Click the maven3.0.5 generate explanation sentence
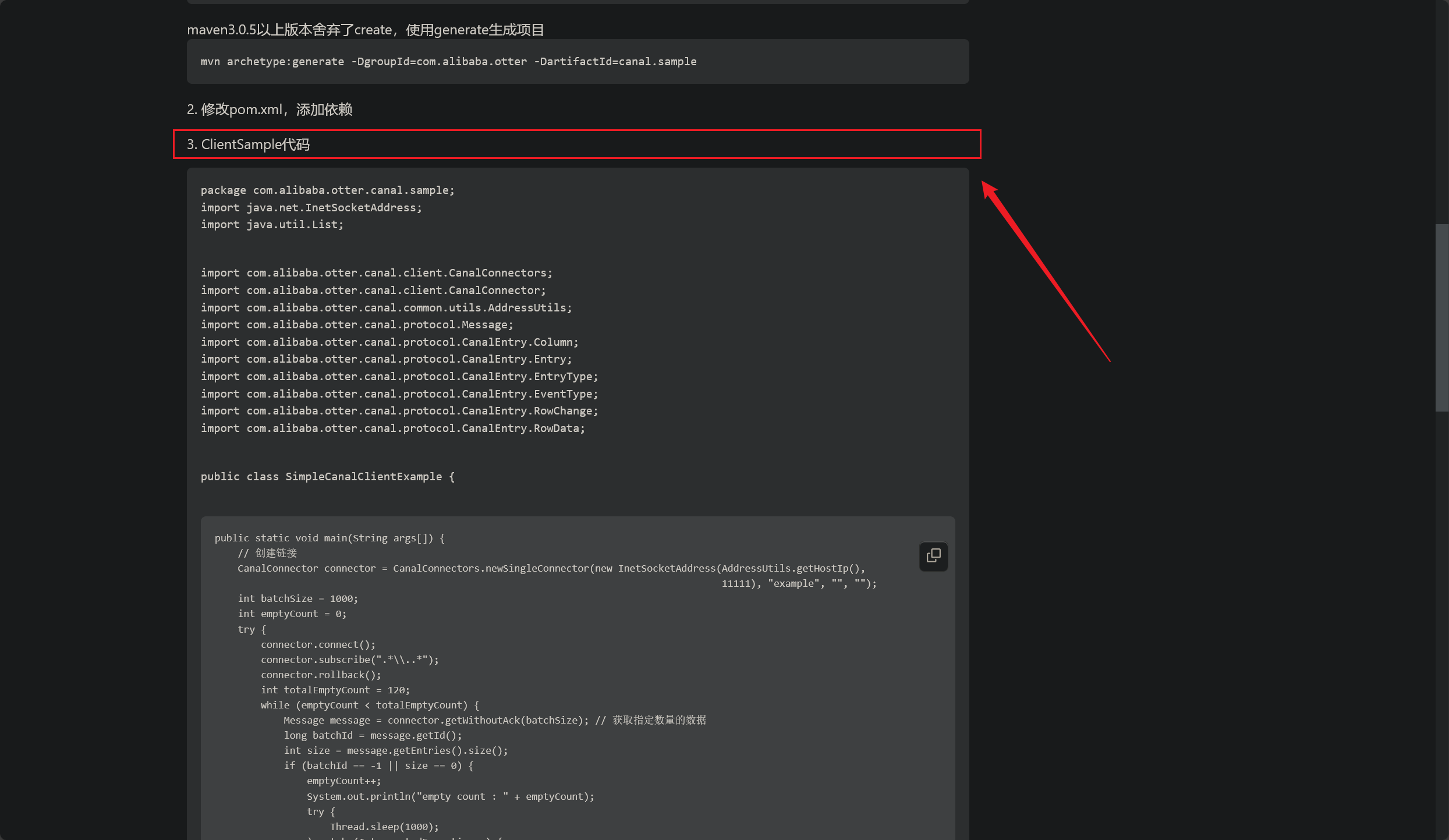This screenshot has height=840, width=1449. 366,30
